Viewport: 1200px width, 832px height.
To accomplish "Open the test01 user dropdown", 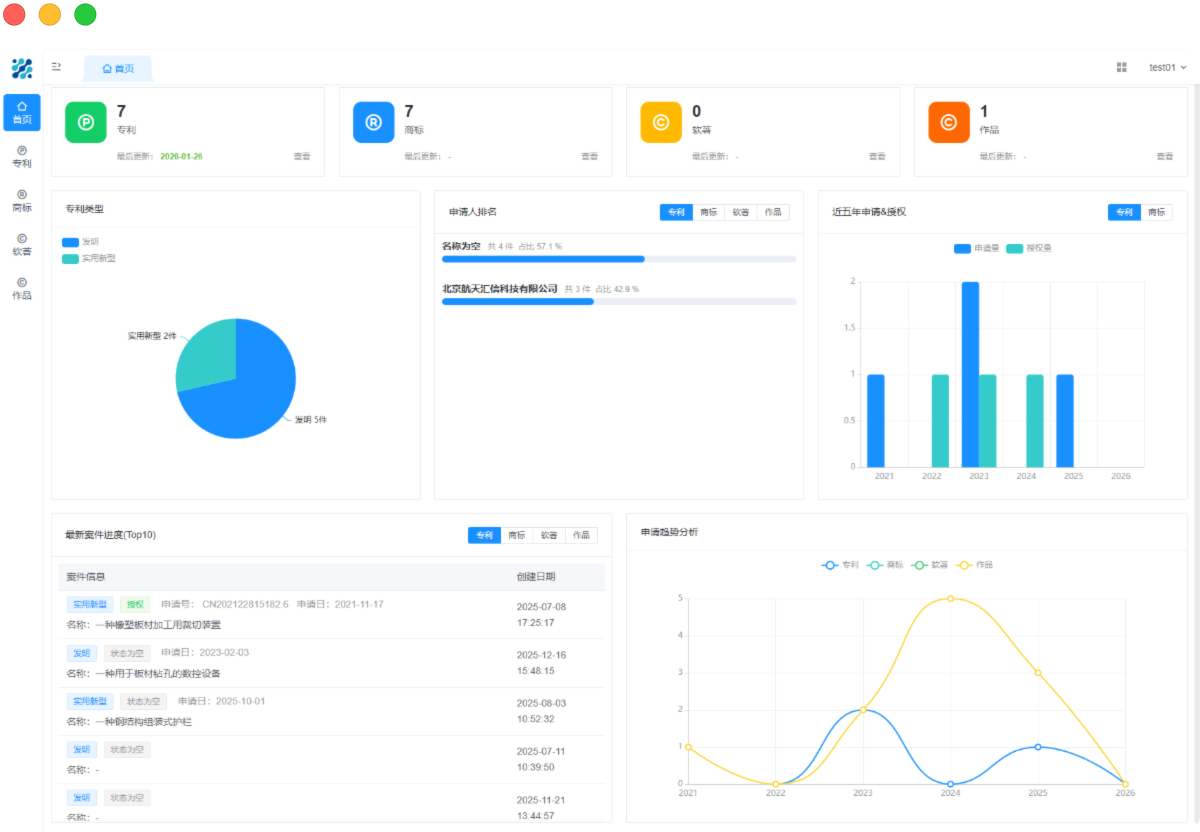I will (1166, 67).
